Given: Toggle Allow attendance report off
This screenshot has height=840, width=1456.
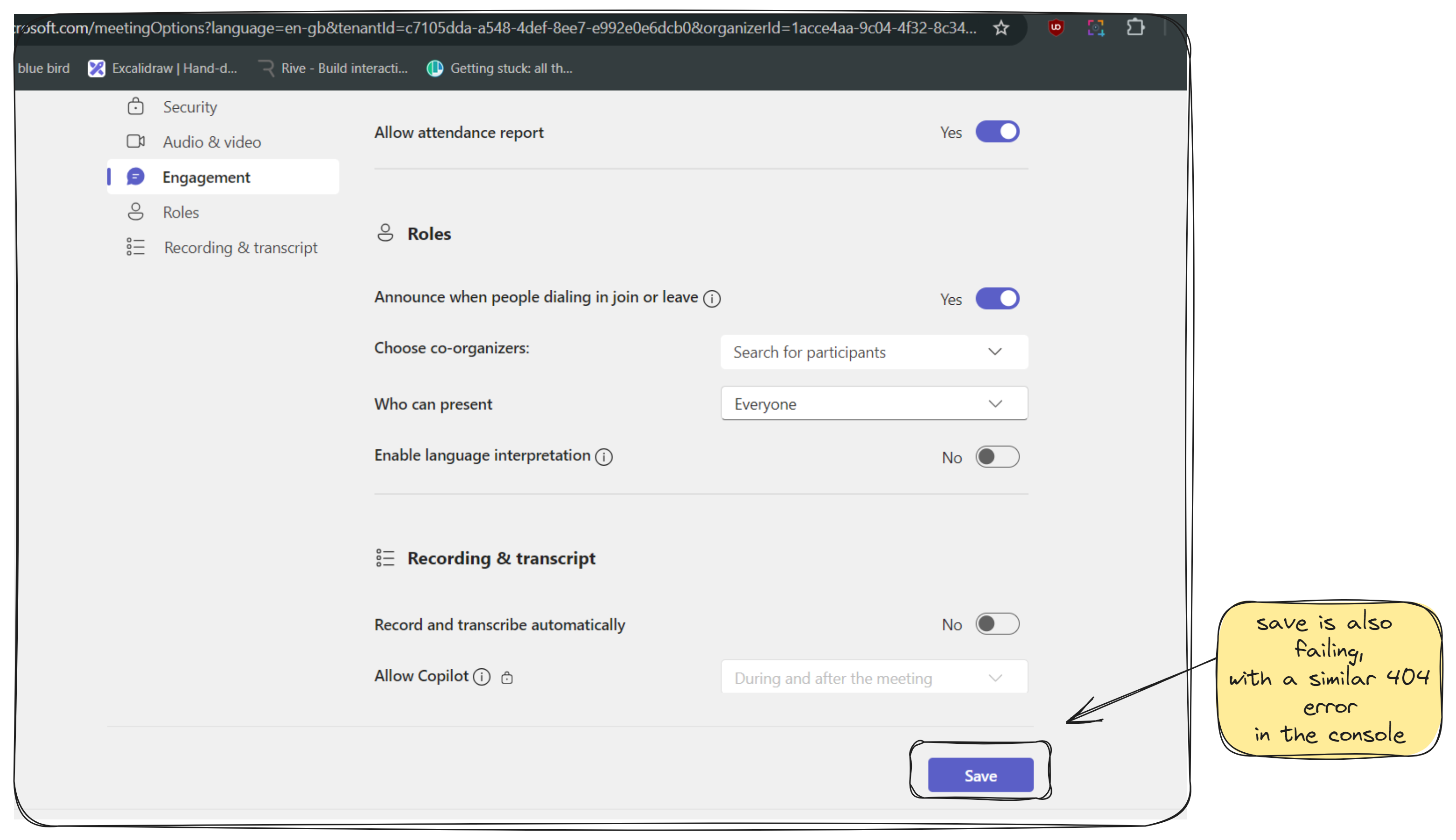Looking at the screenshot, I should [x=997, y=132].
